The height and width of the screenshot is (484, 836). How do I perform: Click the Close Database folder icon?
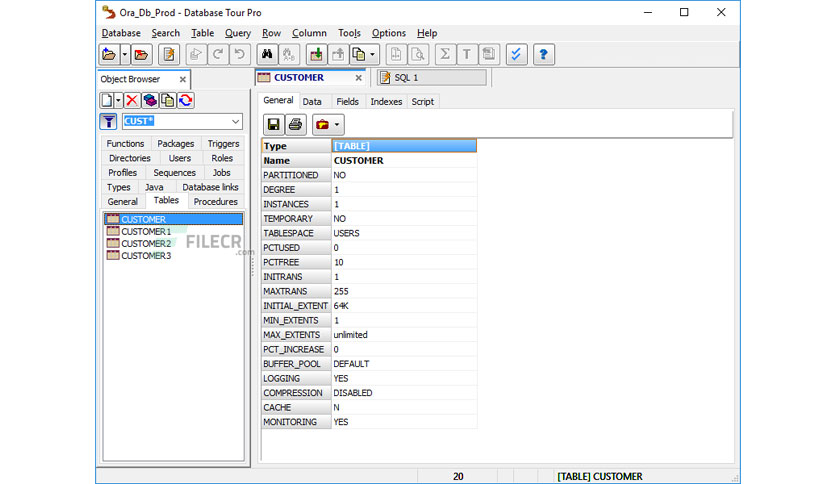pos(141,54)
